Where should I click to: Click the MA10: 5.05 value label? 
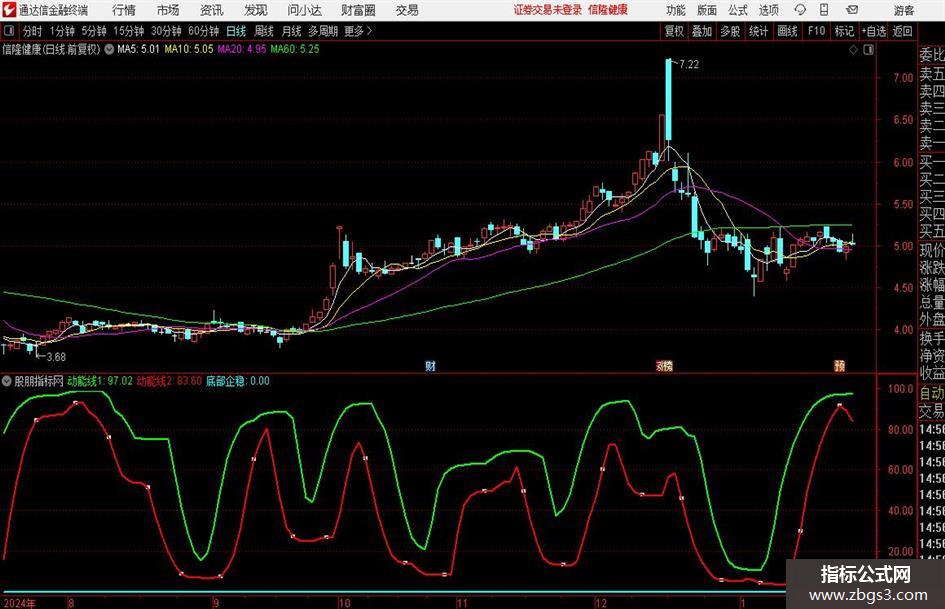pyautogui.click(x=189, y=49)
